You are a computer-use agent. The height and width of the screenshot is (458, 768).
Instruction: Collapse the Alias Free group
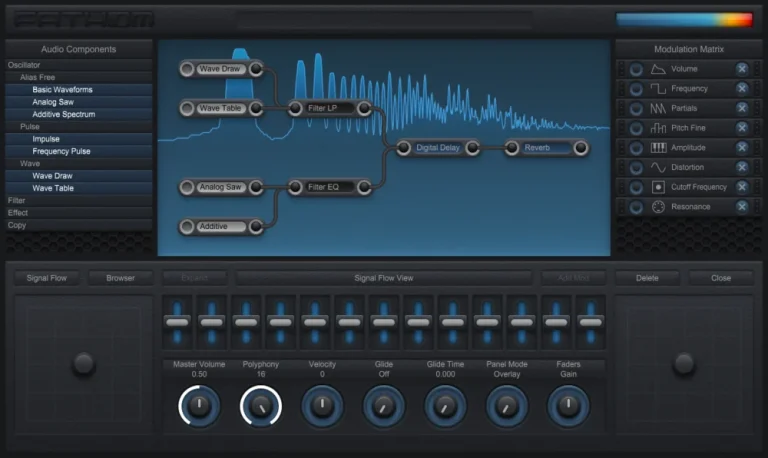[78, 77]
